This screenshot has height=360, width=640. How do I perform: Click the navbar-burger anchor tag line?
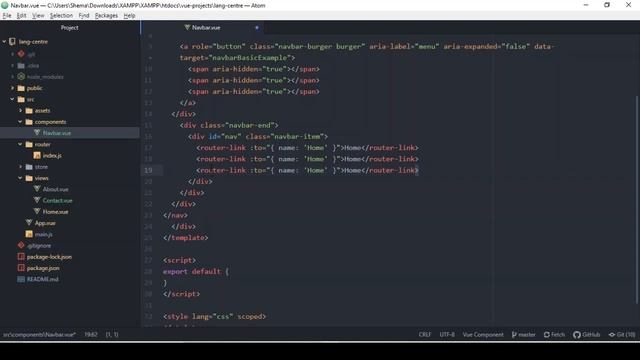(x=367, y=47)
